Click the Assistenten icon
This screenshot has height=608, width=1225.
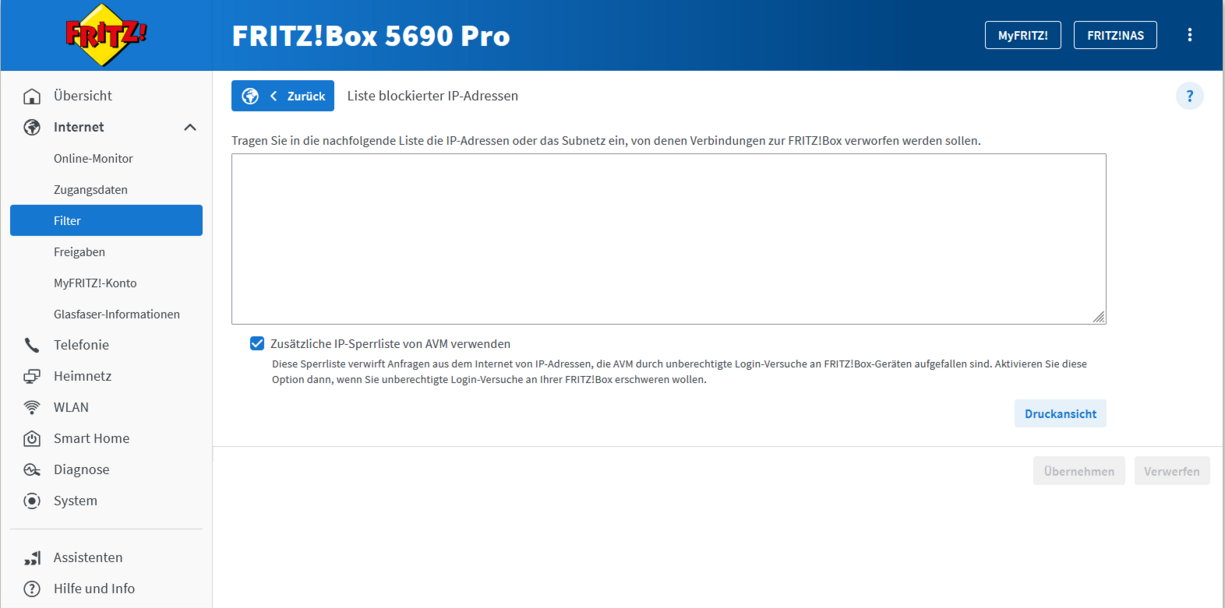(x=32, y=558)
